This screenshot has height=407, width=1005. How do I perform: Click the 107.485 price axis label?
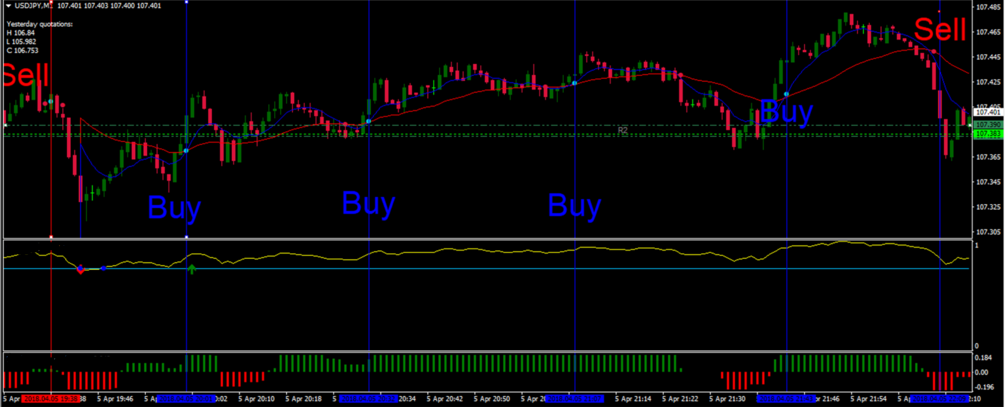987,7
